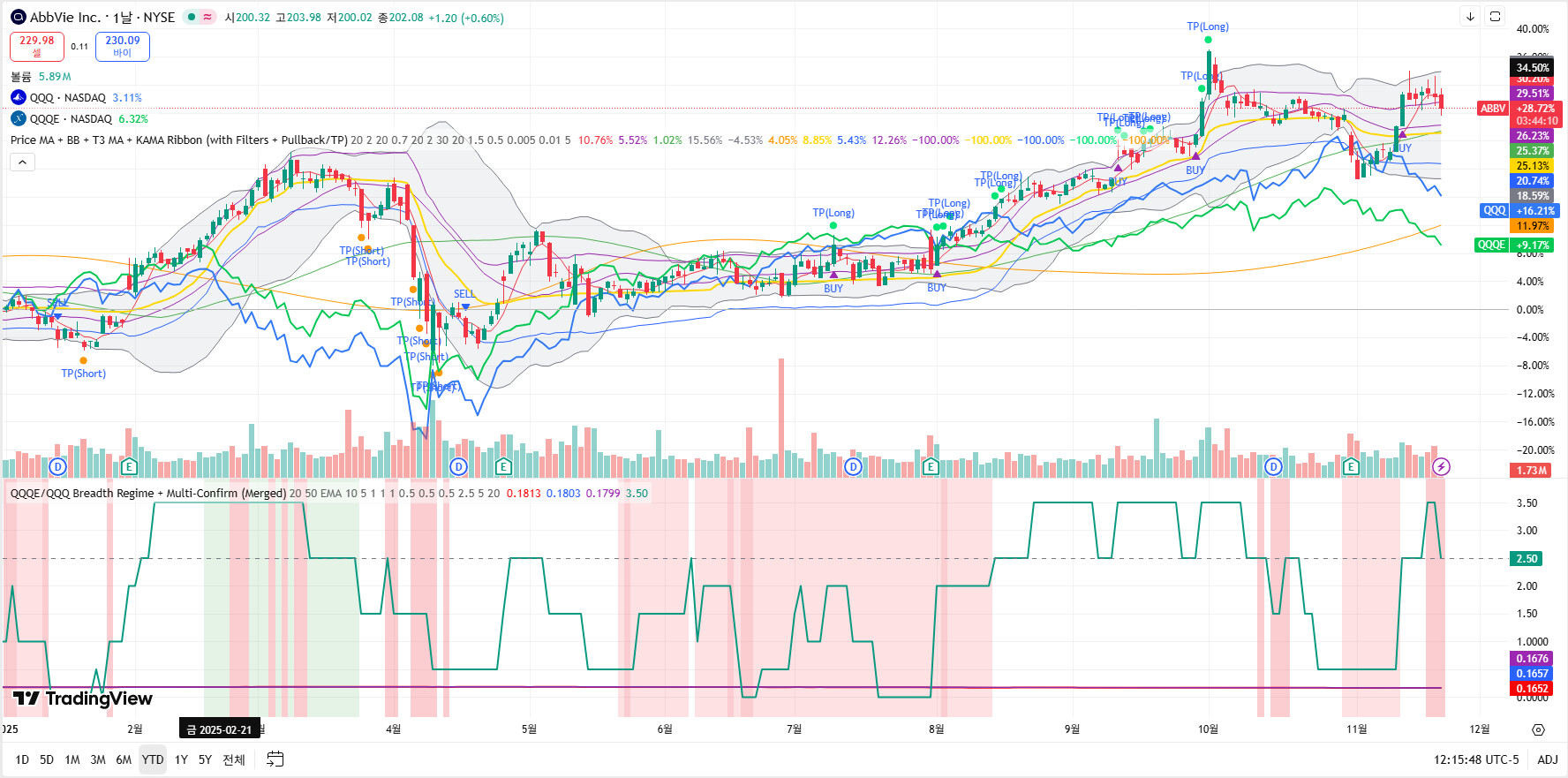Screen dimensions: 1568x778
Task: Click the red 229.98 sell button
Action: (x=37, y=46)
